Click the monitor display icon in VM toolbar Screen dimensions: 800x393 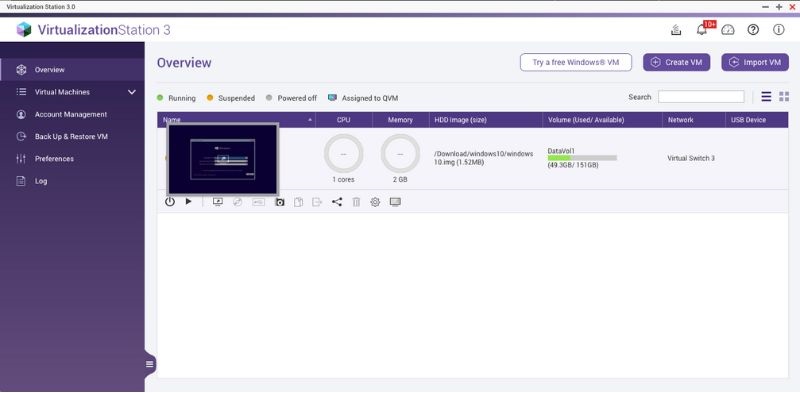(395, 202)
